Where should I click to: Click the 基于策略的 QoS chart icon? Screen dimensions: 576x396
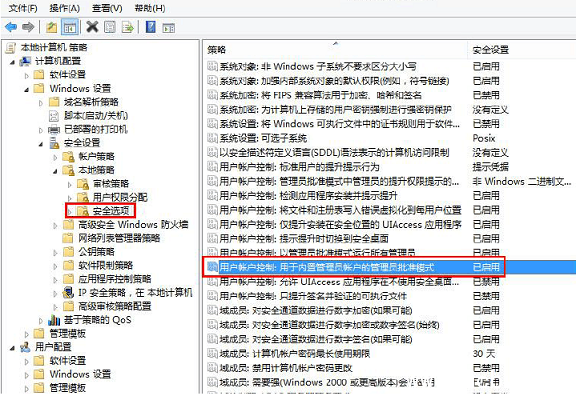click(x=54, y=320)
